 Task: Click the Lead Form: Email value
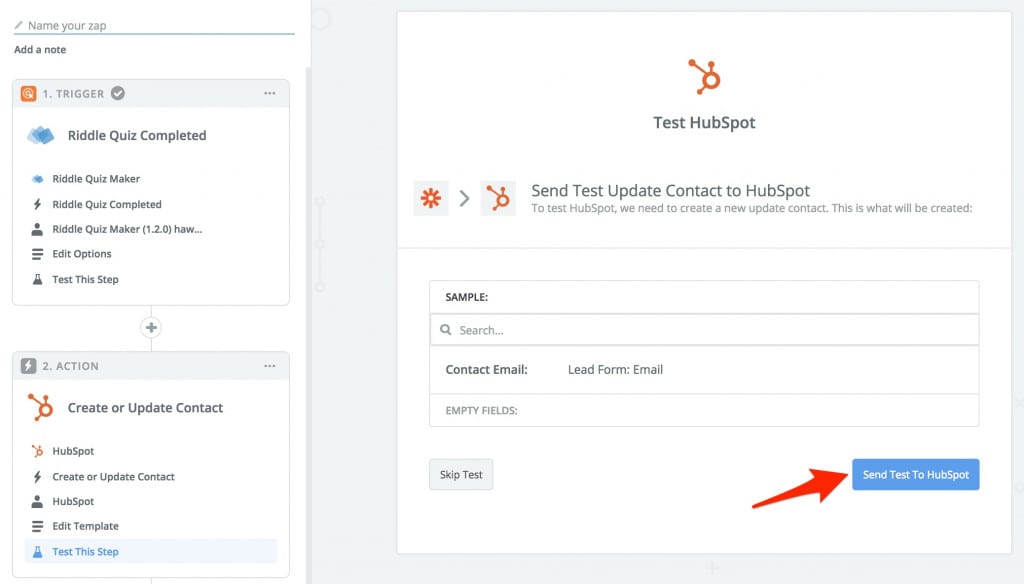[x=615, y=370]
